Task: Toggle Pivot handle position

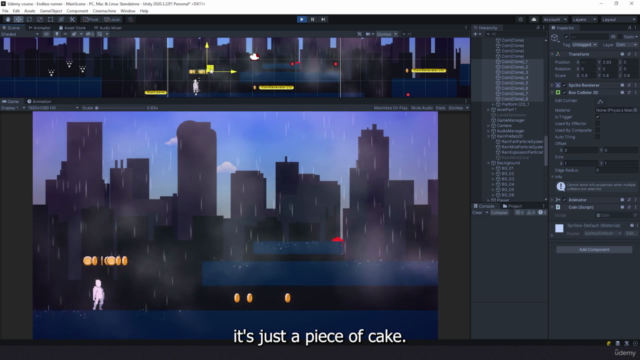Action: pos(91,19)
